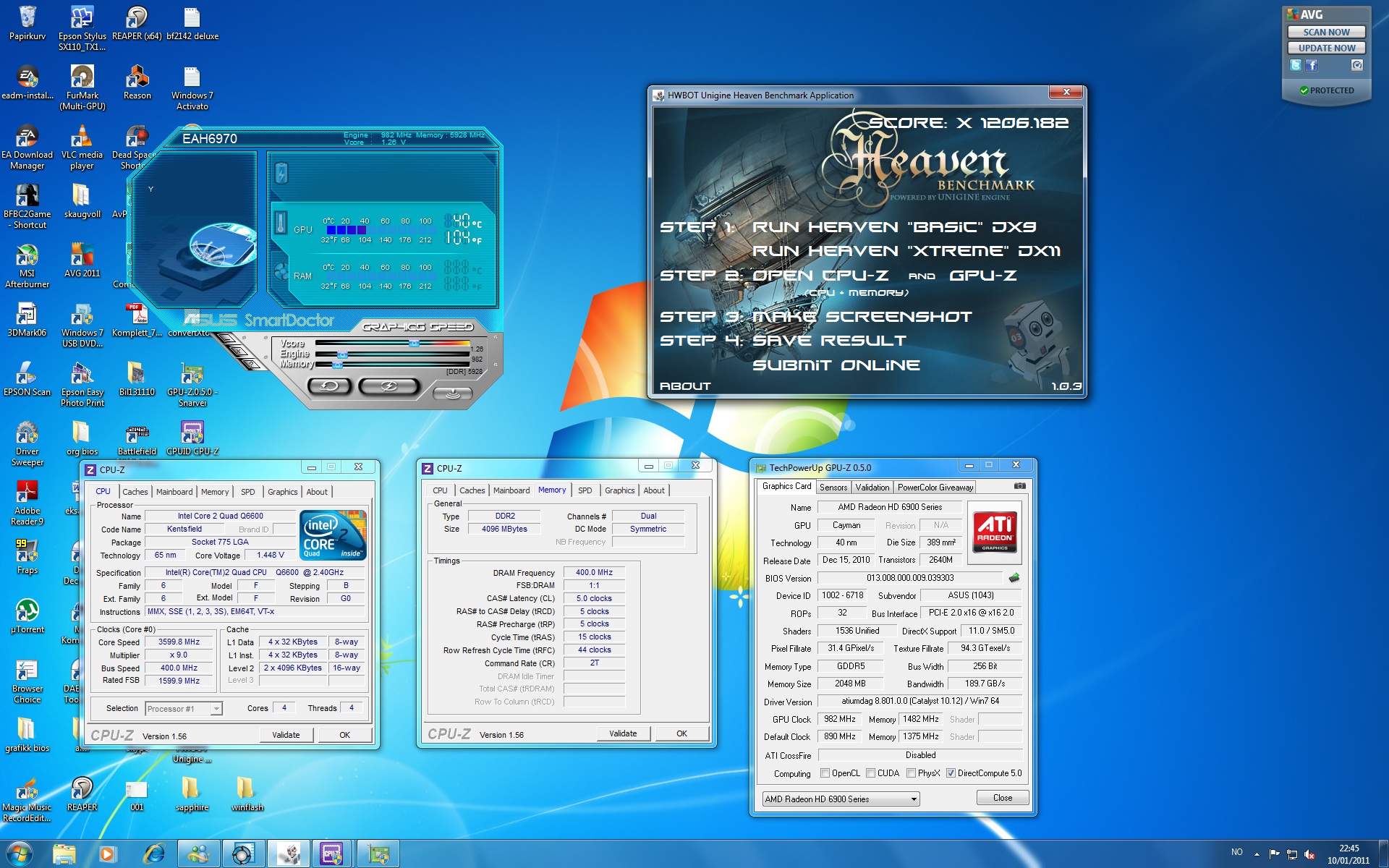Click the SmartDoctor reset-to-default arrow button
Viewport: 1389px width, 868px height.
[x=329, y=386]
